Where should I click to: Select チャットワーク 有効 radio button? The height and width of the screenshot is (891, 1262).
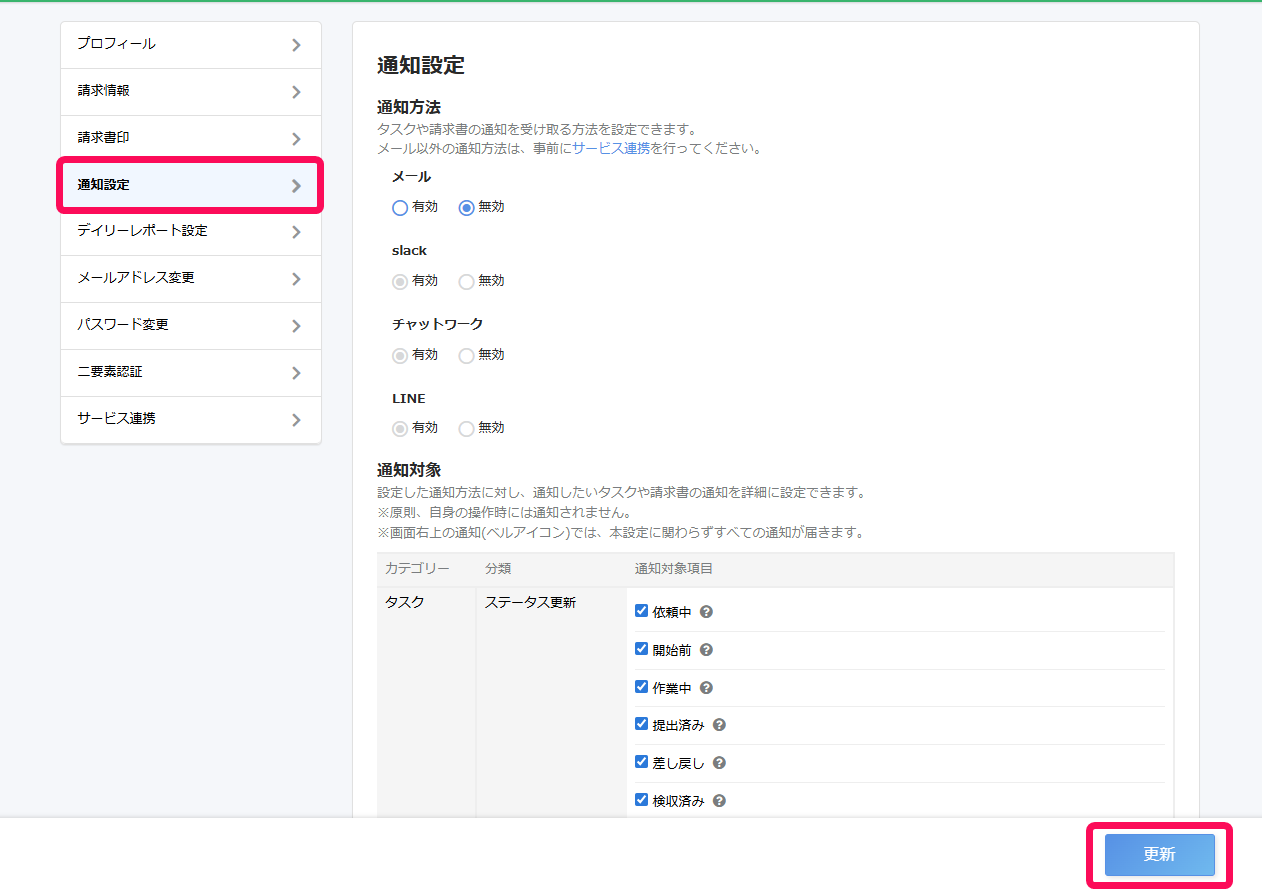point(400,355)
